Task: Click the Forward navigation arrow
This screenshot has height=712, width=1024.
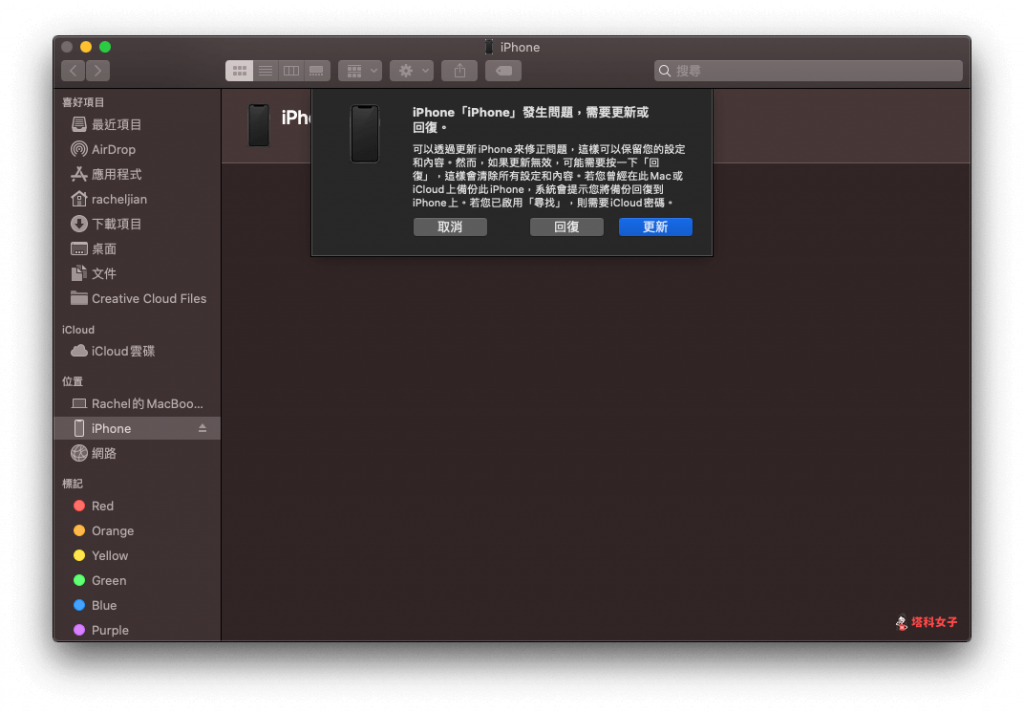Action: tap(97, 71)
